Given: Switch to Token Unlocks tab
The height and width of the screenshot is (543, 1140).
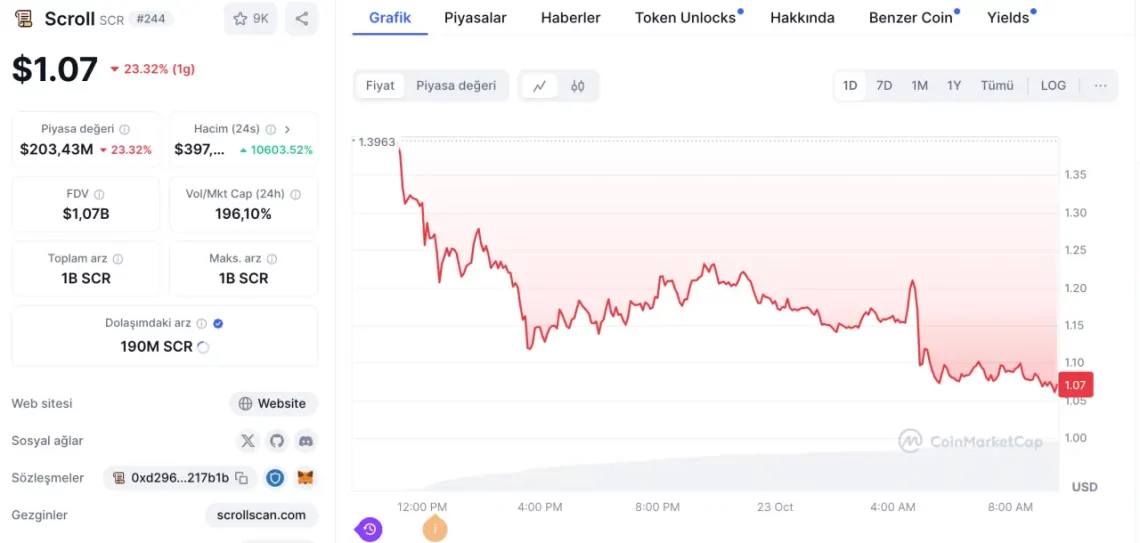Looking at the screenshot, I should click(685, 18).
